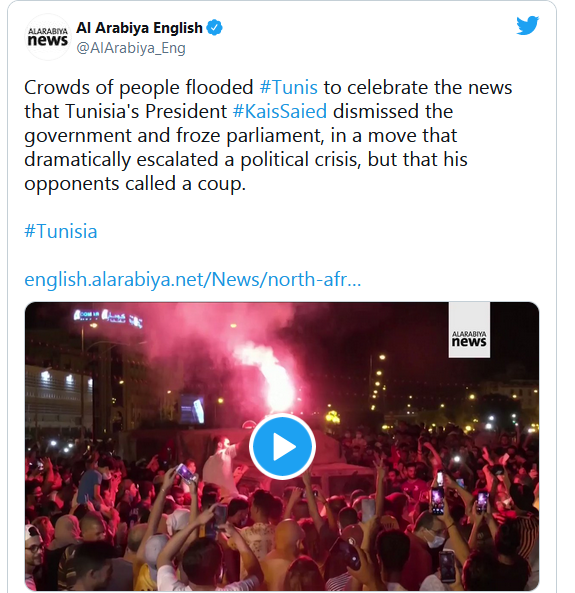Follow the #KaisSaied hashtag link
The width and height of the screenshot is (575, 593).
(280, 112)
